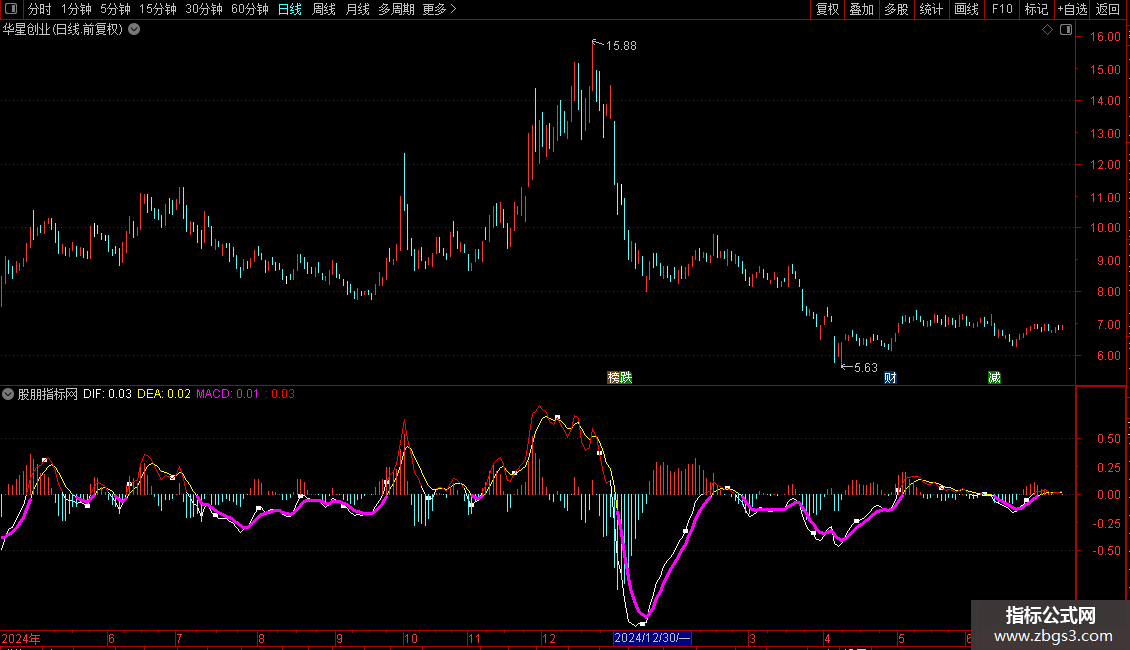Toggle the left side panel icon

11,9
